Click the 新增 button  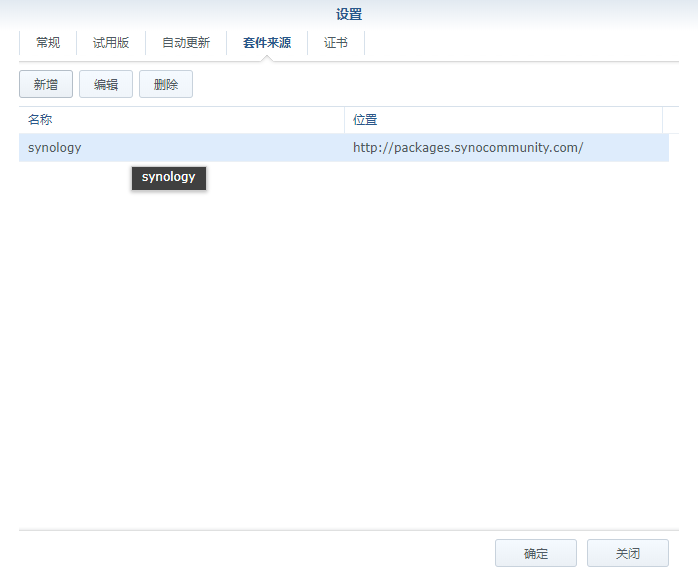click(x=46, y=84)
